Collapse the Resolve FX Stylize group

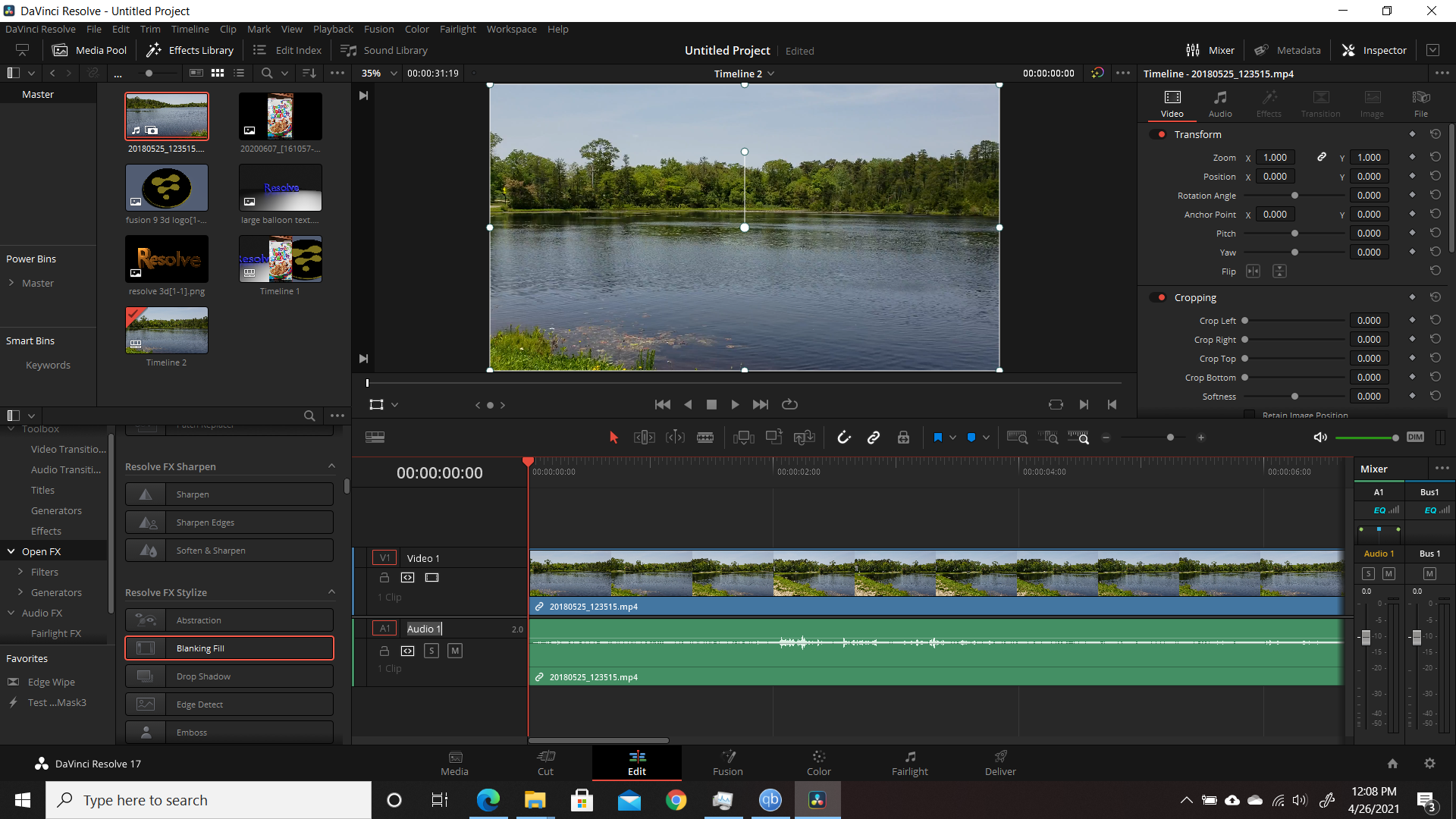pos(331,592)
